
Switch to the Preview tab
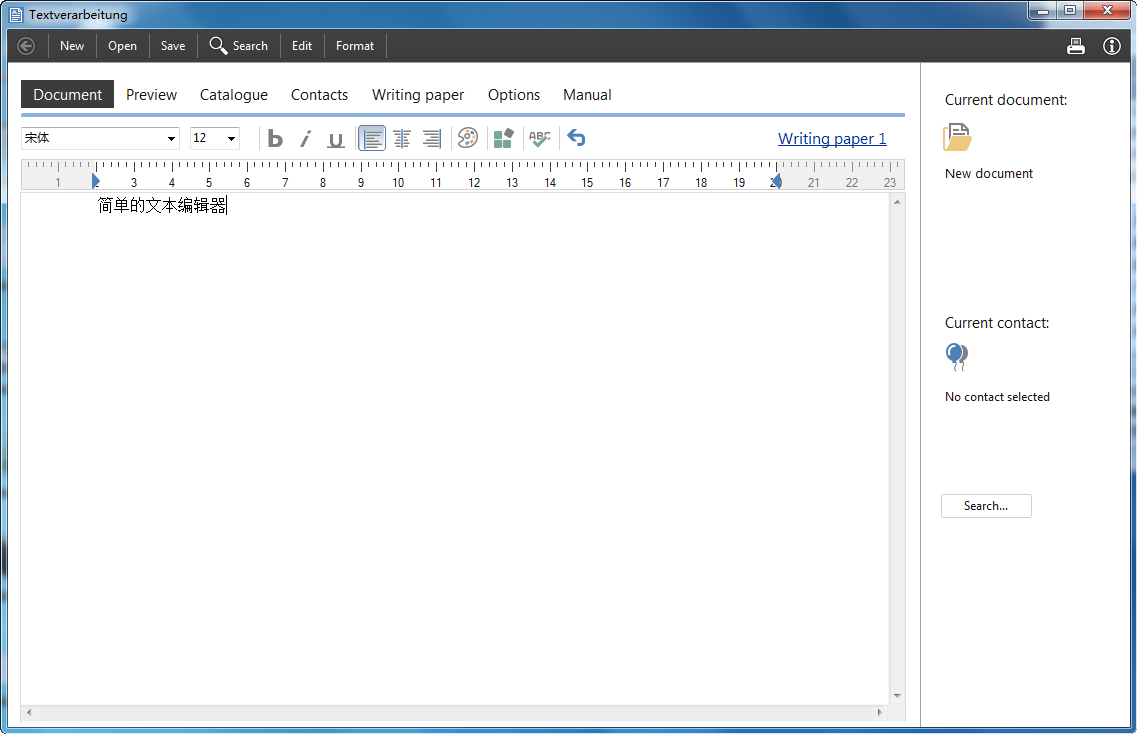point(151,94)
